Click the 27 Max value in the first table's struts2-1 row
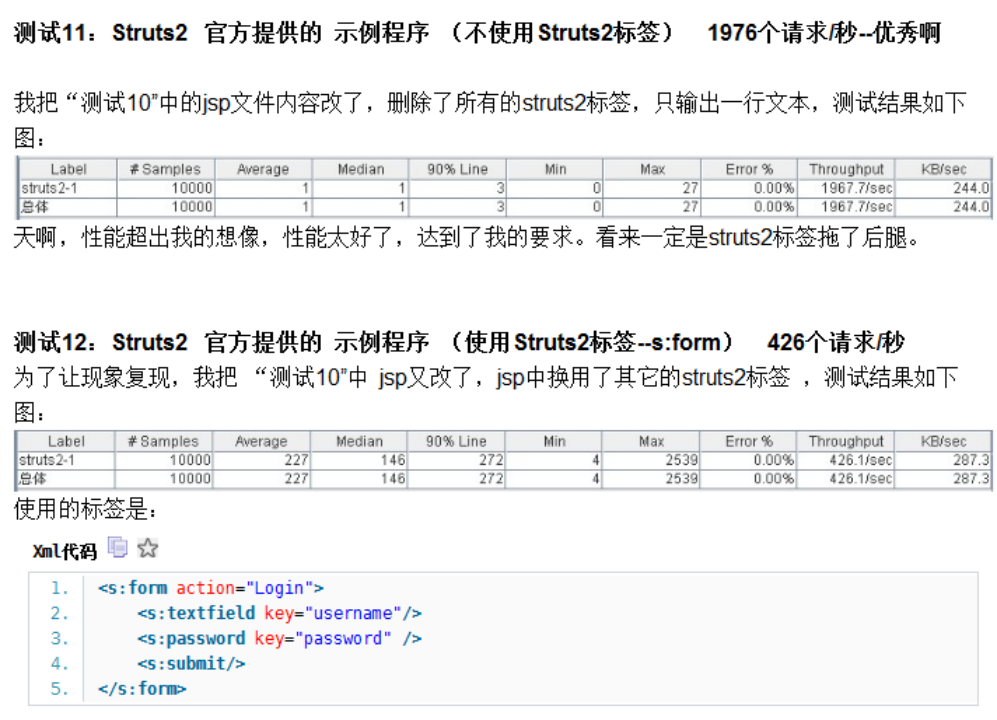997x720 pixels. [x=690, y=188]
